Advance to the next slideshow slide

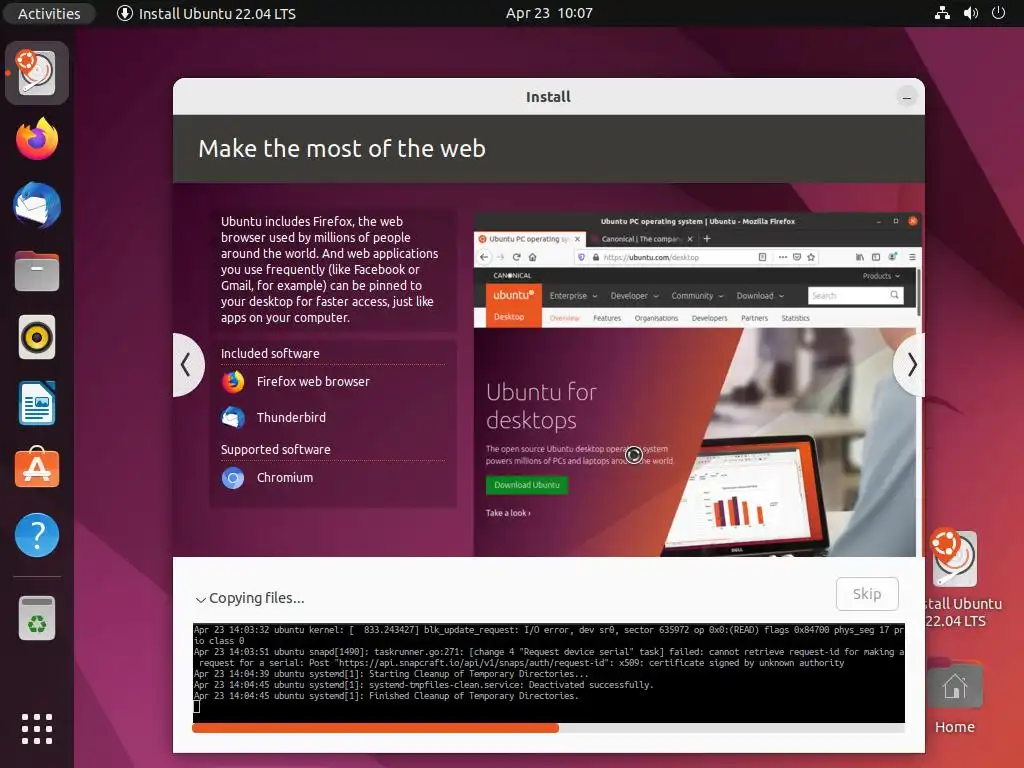point(910,364)
